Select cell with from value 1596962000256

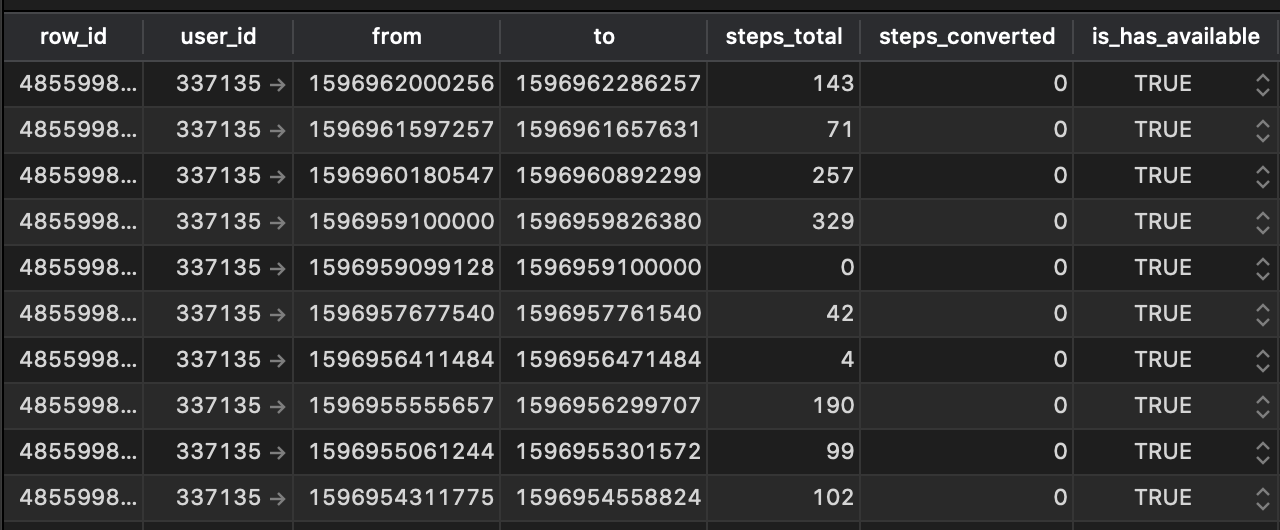coord(401,84)
